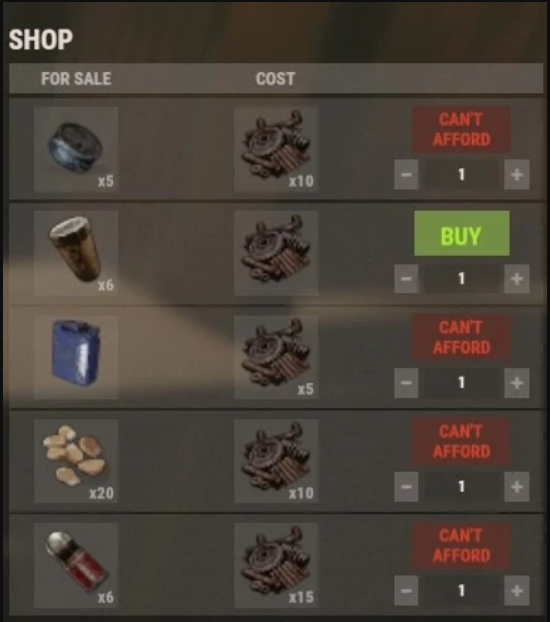Click Can't Afford button for the jerry can
The image size is (550, 622).
click(462, 337)
